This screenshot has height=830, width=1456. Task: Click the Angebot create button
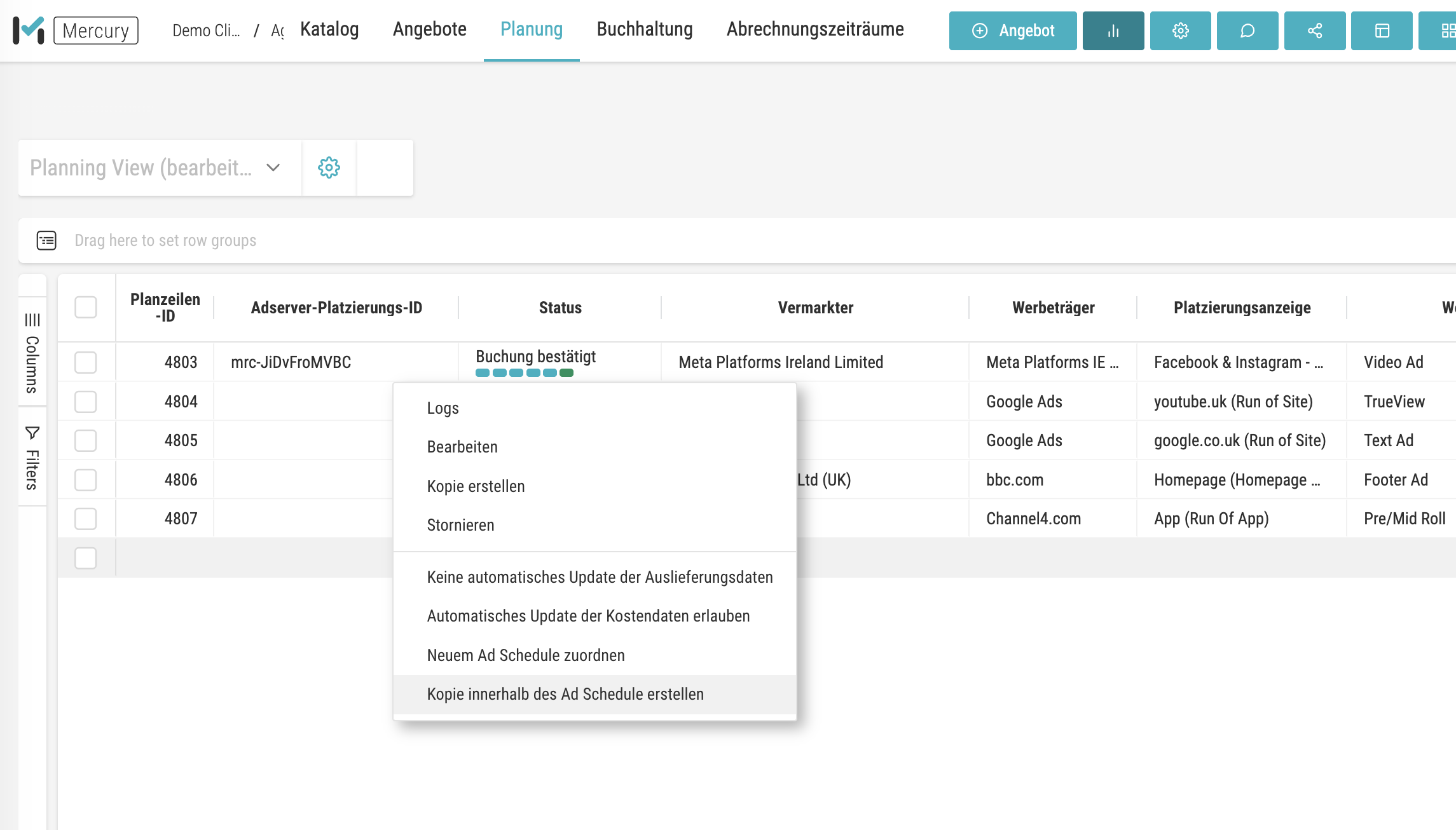click(x=1012, y=31)
